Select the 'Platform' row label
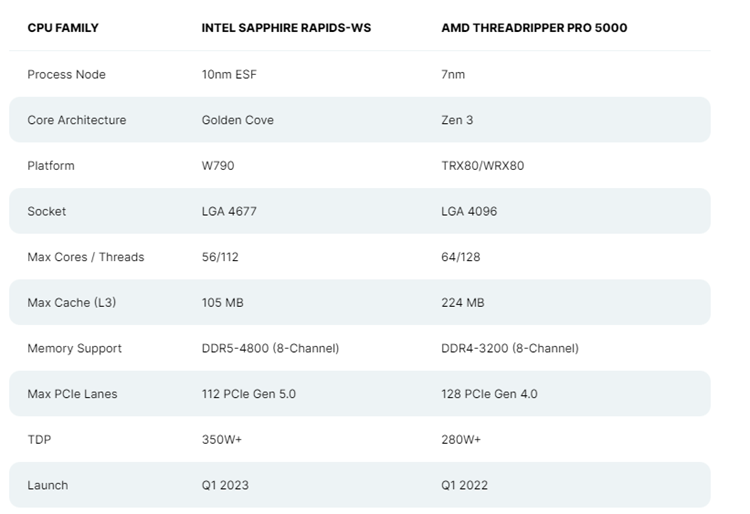The image size is (750, 514). point(51,165)
